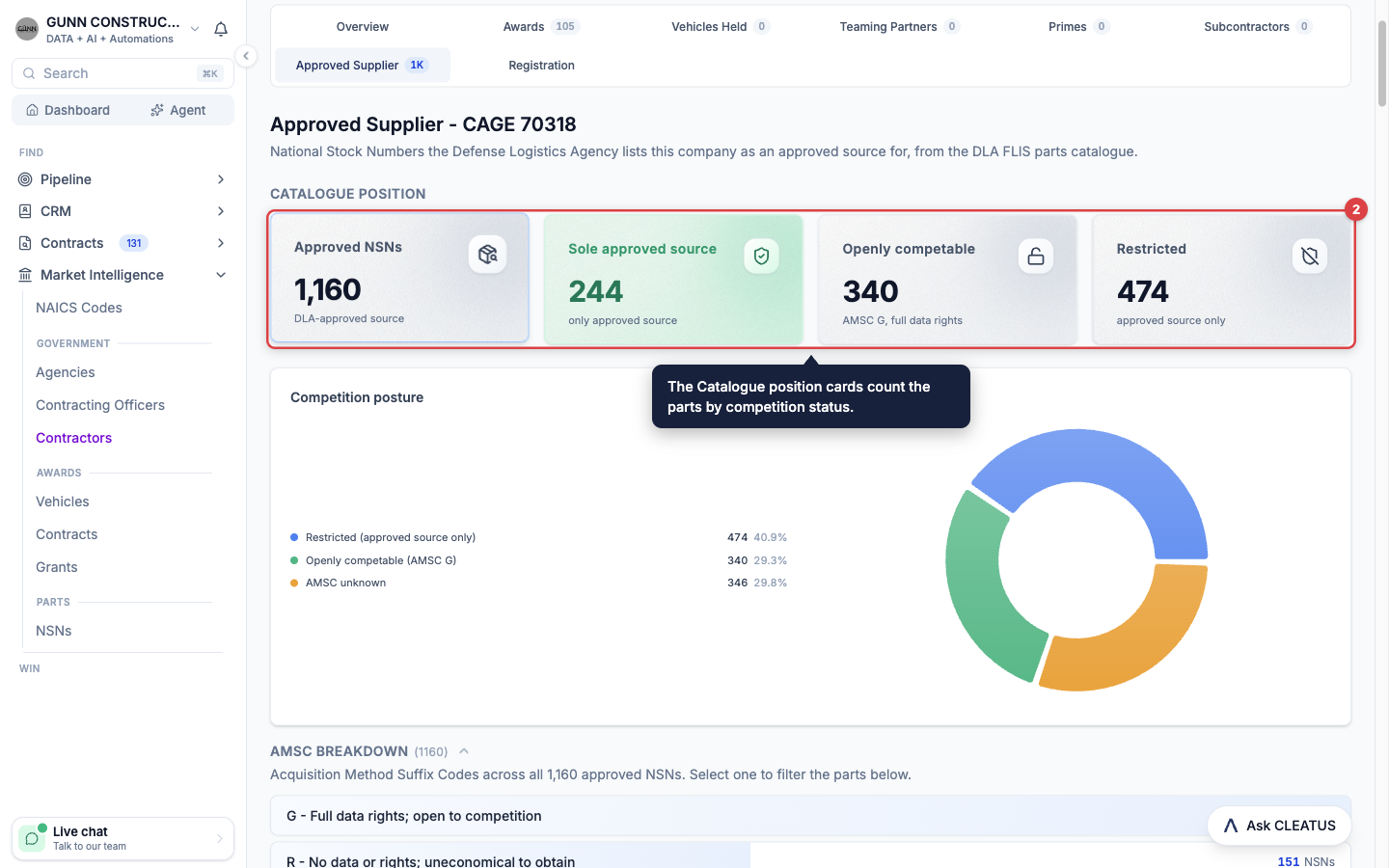Viewport: 1389px width, 868px height.
Task: Click the Sole approved source card
Action: click(x=673, y=280)
